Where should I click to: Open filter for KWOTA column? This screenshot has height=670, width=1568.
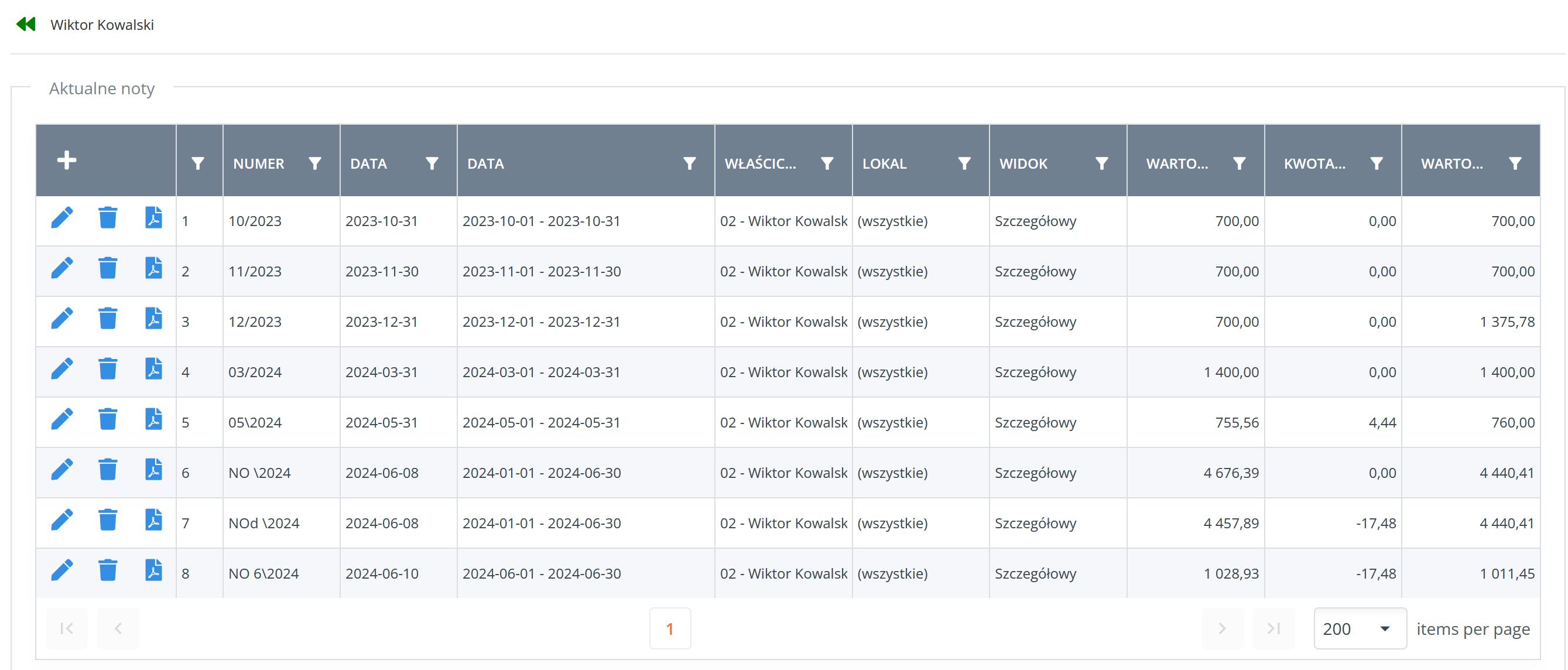coord(1377,163)
